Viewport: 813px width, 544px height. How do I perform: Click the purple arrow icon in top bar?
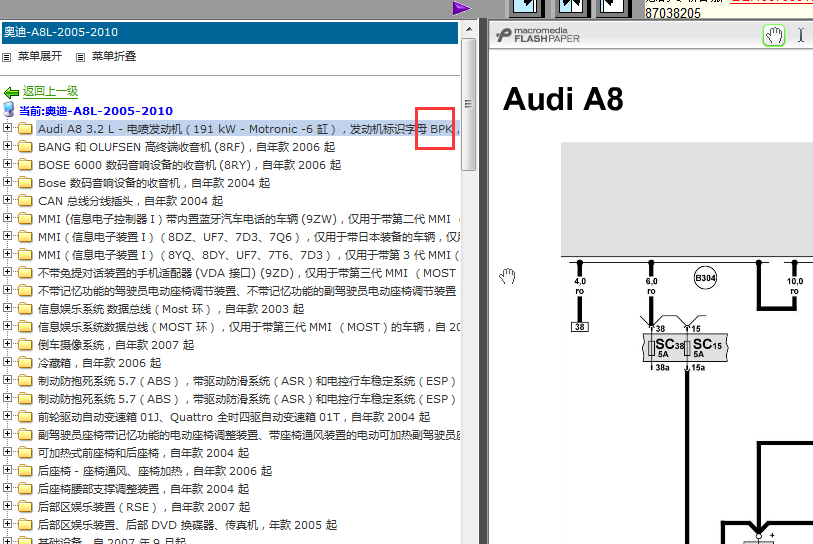tap(461, 8)
